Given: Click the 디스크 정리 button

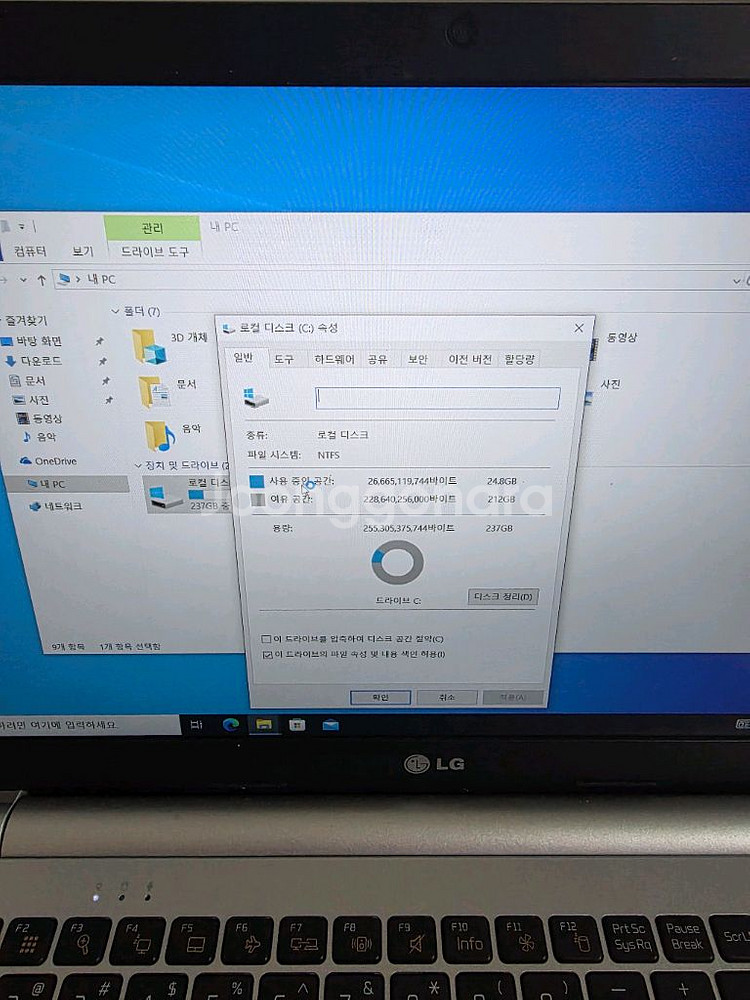Looking at the screenshot, I should pos(502,597).
